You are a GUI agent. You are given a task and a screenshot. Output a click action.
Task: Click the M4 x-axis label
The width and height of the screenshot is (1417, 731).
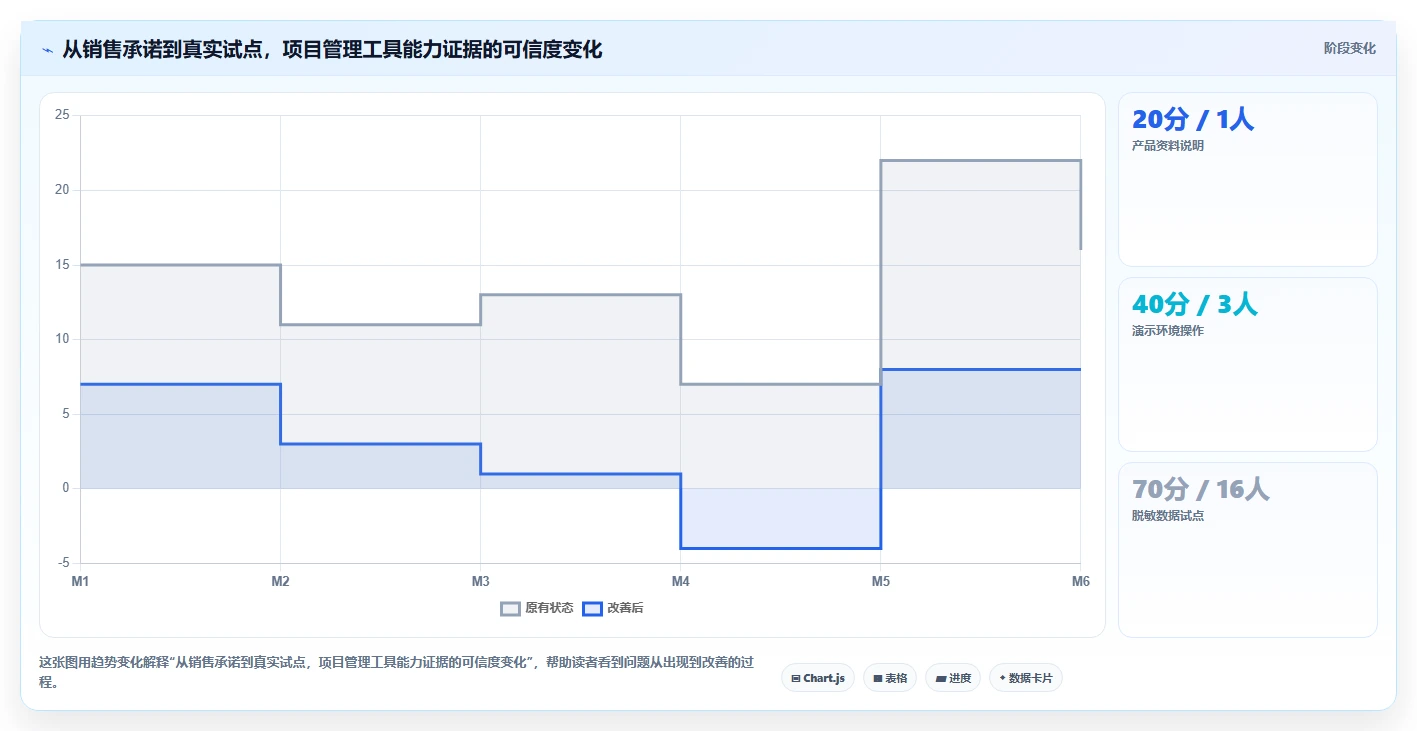pos(680,581)
